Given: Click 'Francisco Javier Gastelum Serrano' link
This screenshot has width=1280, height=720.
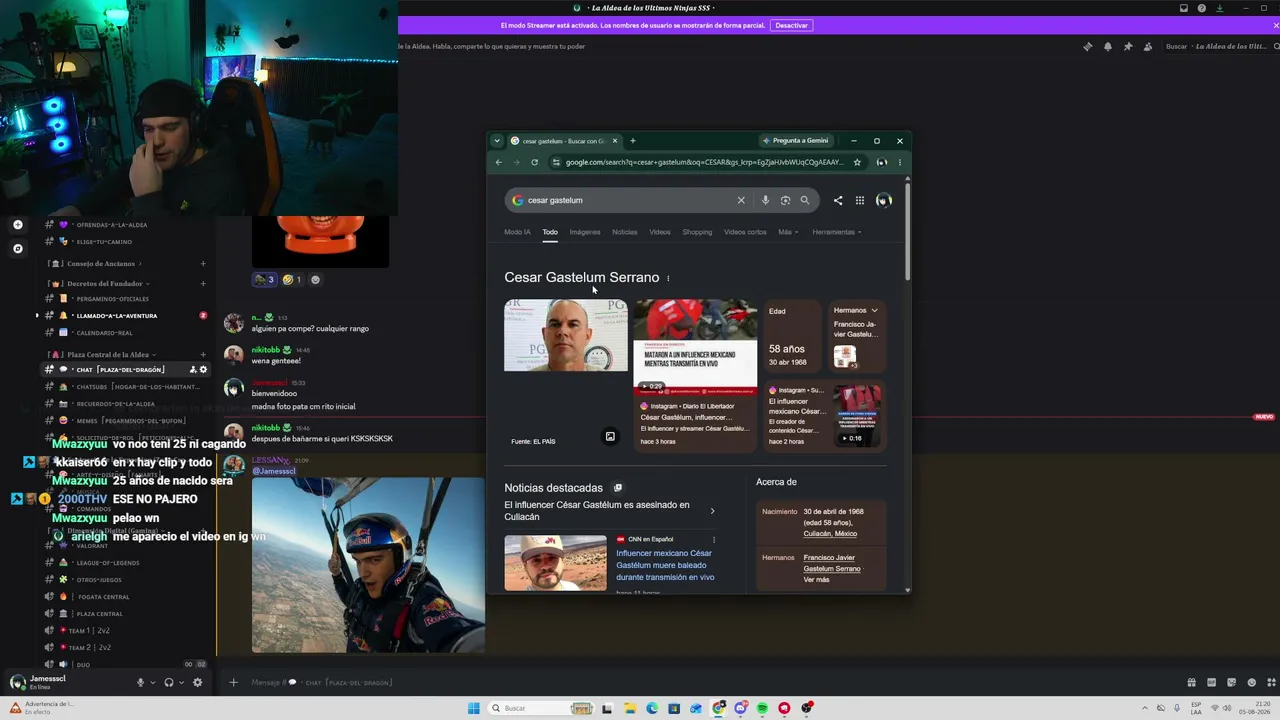Looking at the screenshot, I should [x=832, y=563].
